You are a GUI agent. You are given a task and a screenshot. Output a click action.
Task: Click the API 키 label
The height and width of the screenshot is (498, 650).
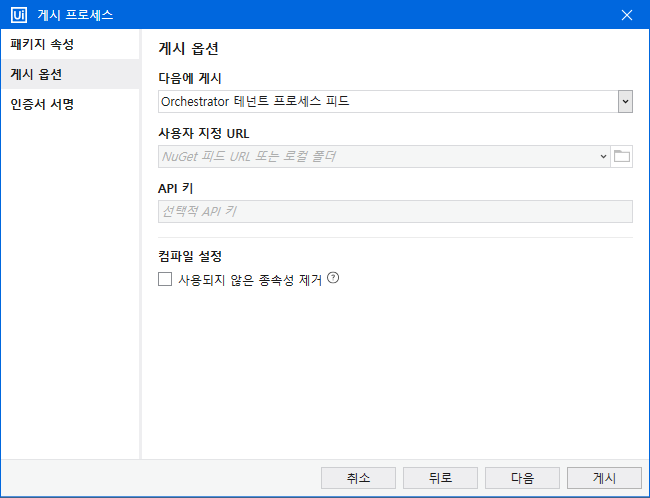(x=176, y=189)
